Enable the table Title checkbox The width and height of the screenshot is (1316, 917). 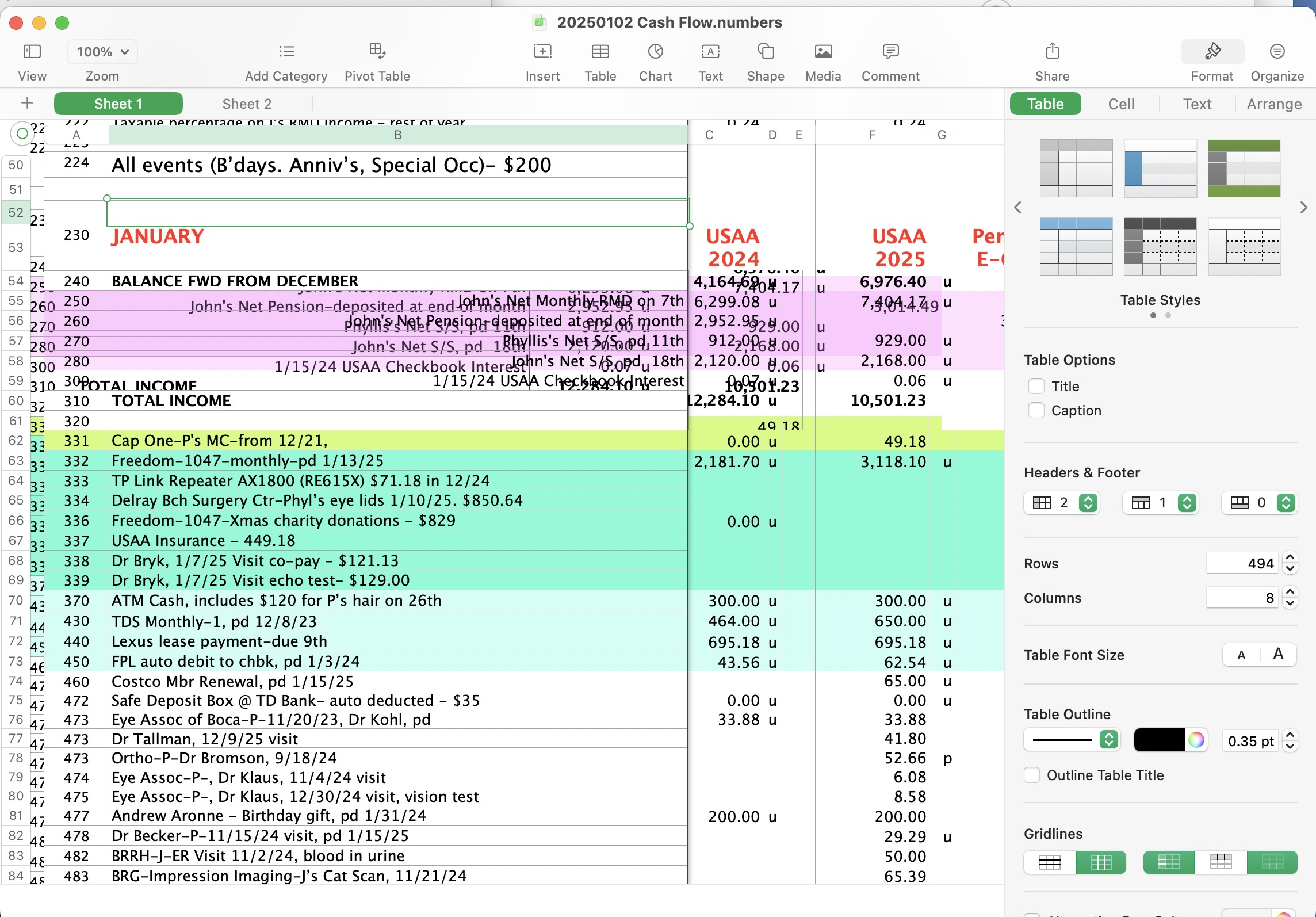[1036, 386]
